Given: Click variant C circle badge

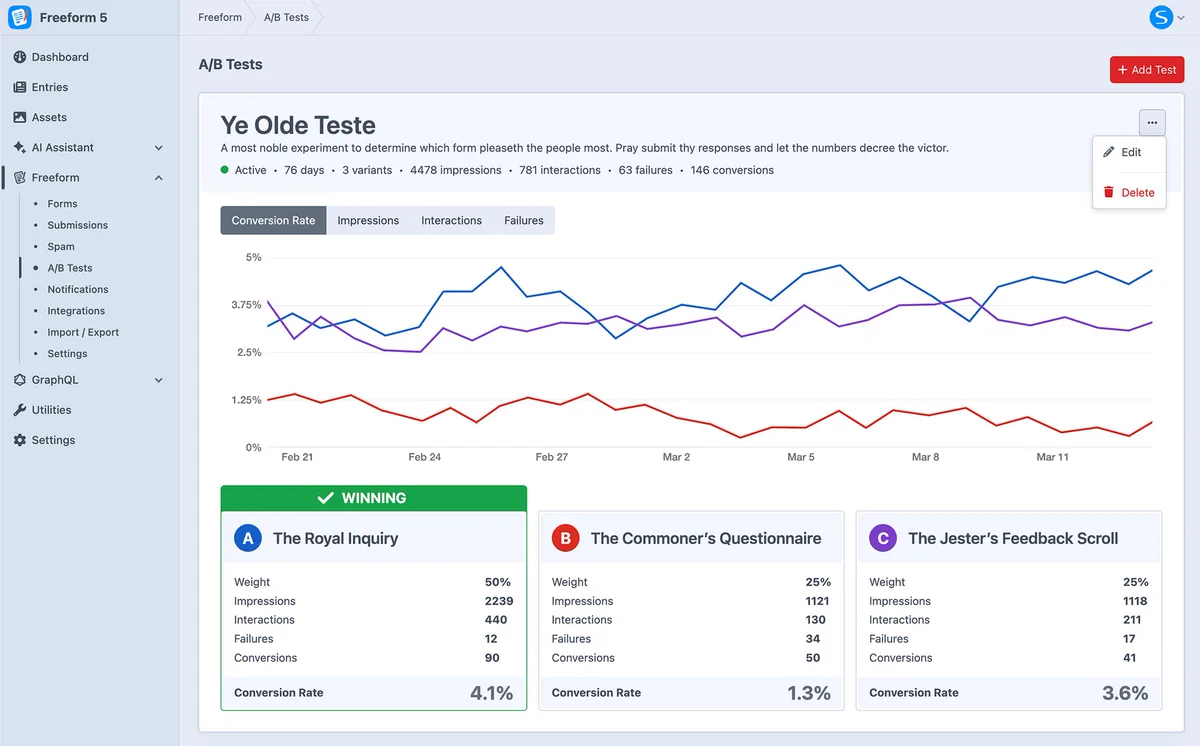Looking at the screenshot, I should (x=883, y=538).
